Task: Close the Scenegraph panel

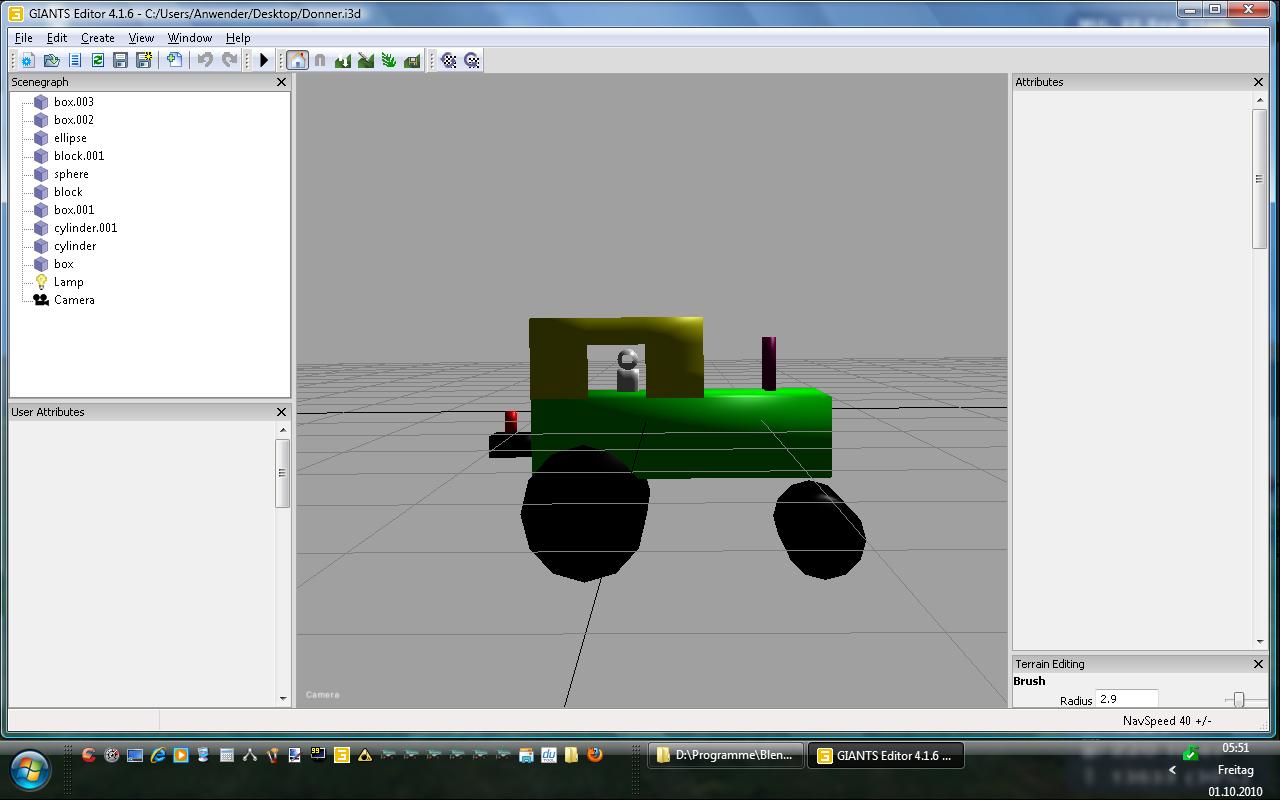Action: (x=281, y=82)
